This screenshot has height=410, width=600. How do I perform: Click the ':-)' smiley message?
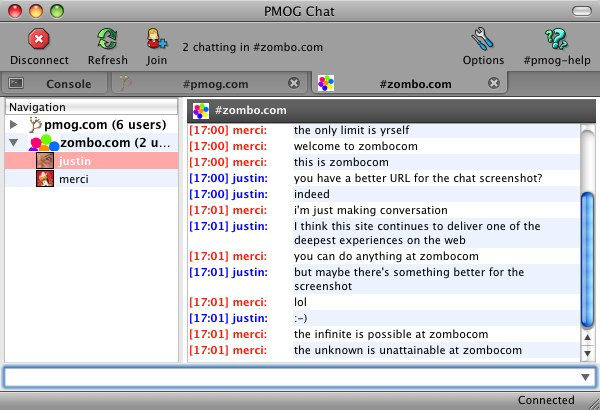click(x=300, y=318)
